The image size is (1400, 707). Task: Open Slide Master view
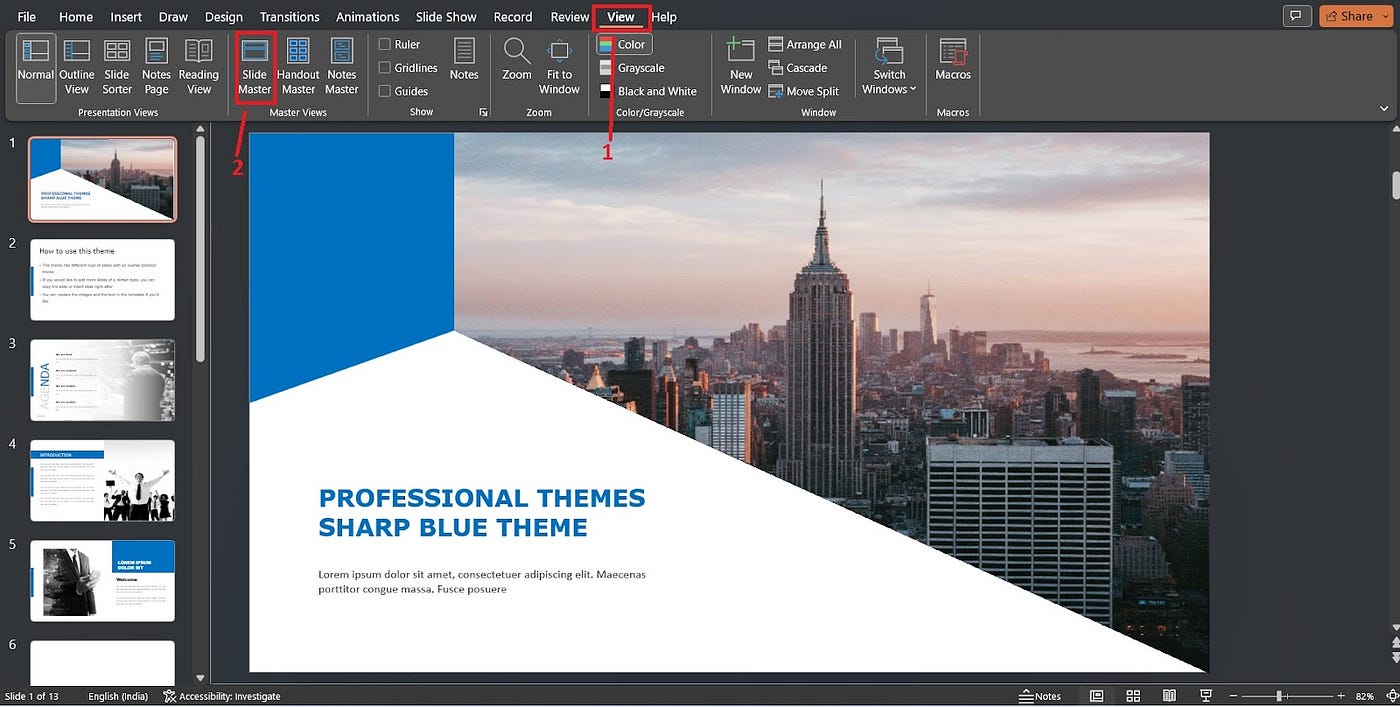pyautogui.click(x=254, y=67)
